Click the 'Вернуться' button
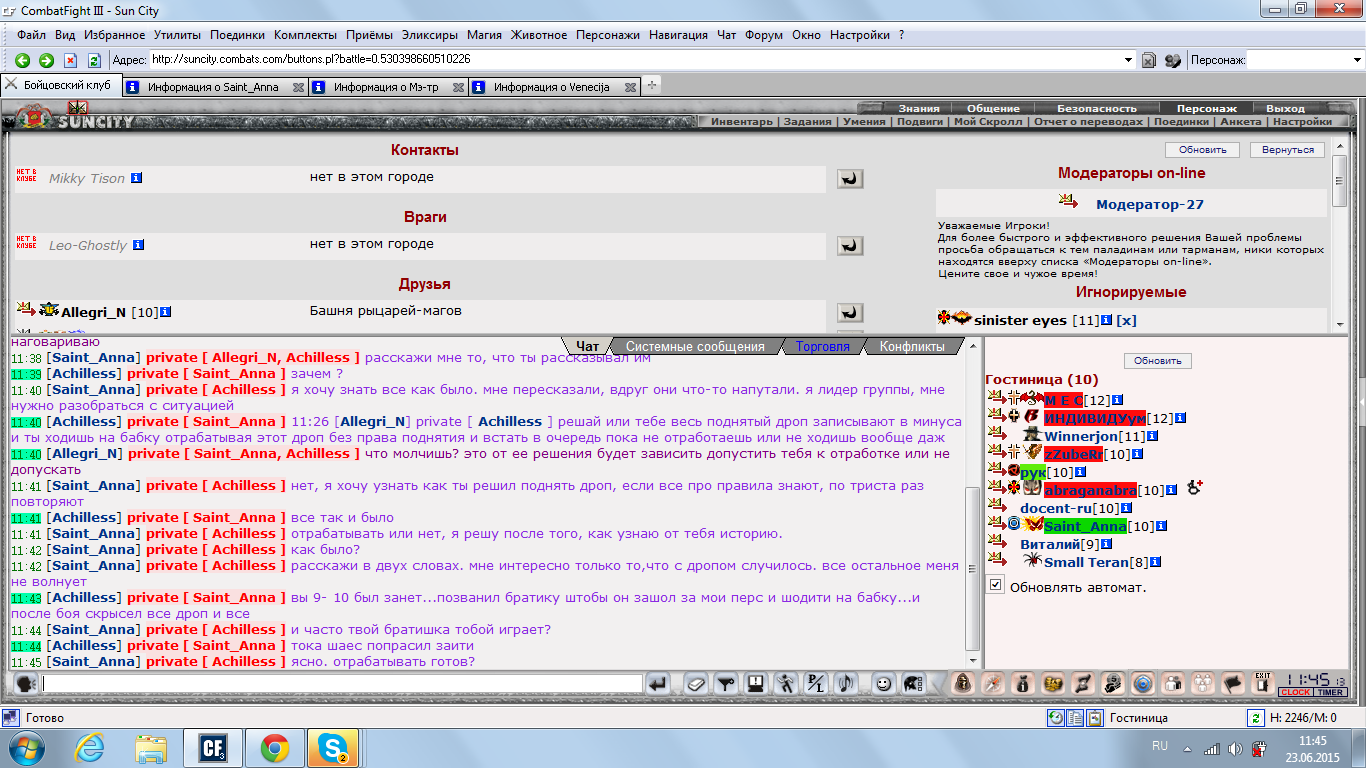The height and width of the screenshot is (768, 1366). tap(1288, 150)
